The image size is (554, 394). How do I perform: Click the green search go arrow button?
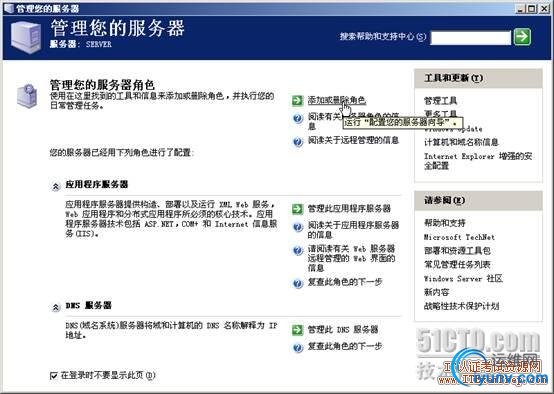coord(522,36)
